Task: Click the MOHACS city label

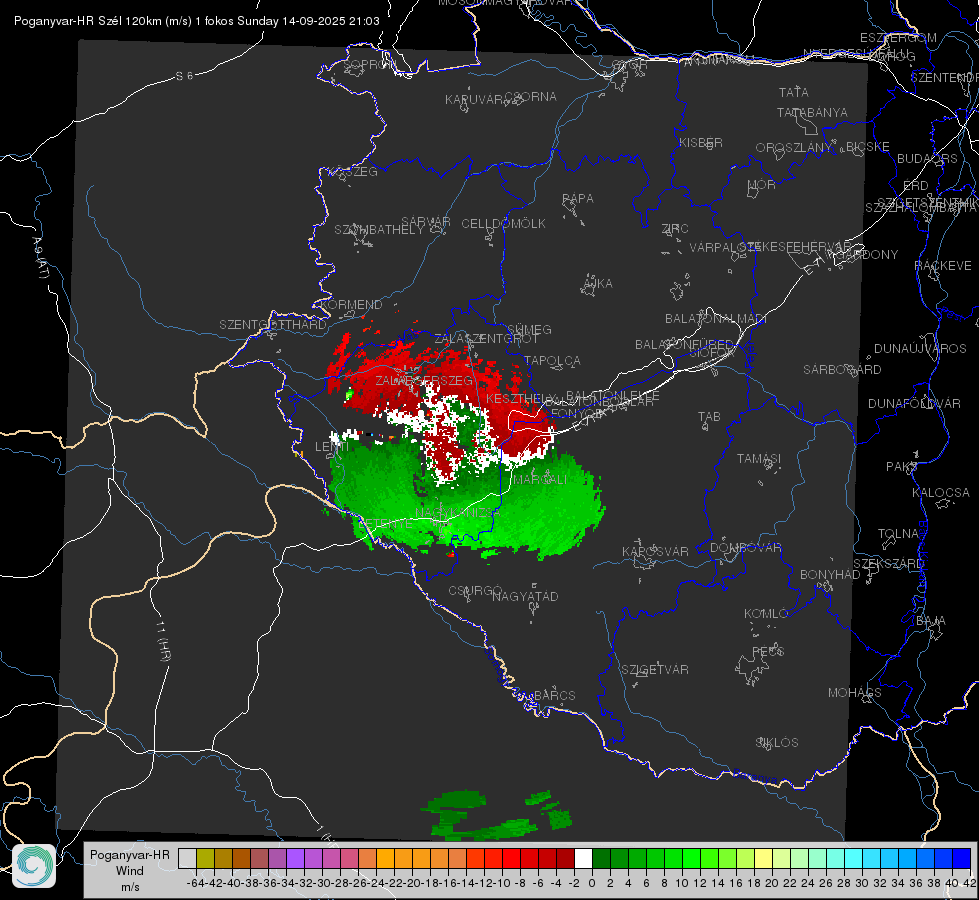Action: pyautogui.click(x=854, y=692)
